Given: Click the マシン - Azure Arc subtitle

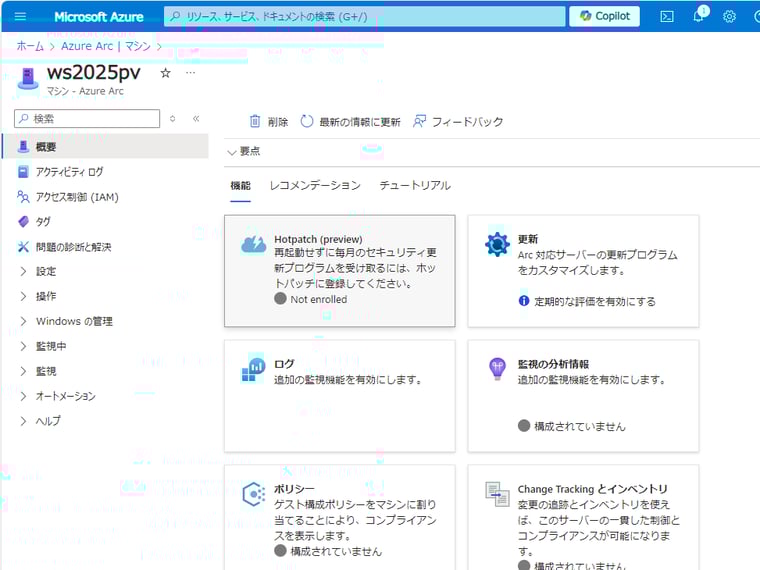Looking at the screenshot, I should (85, 91).
